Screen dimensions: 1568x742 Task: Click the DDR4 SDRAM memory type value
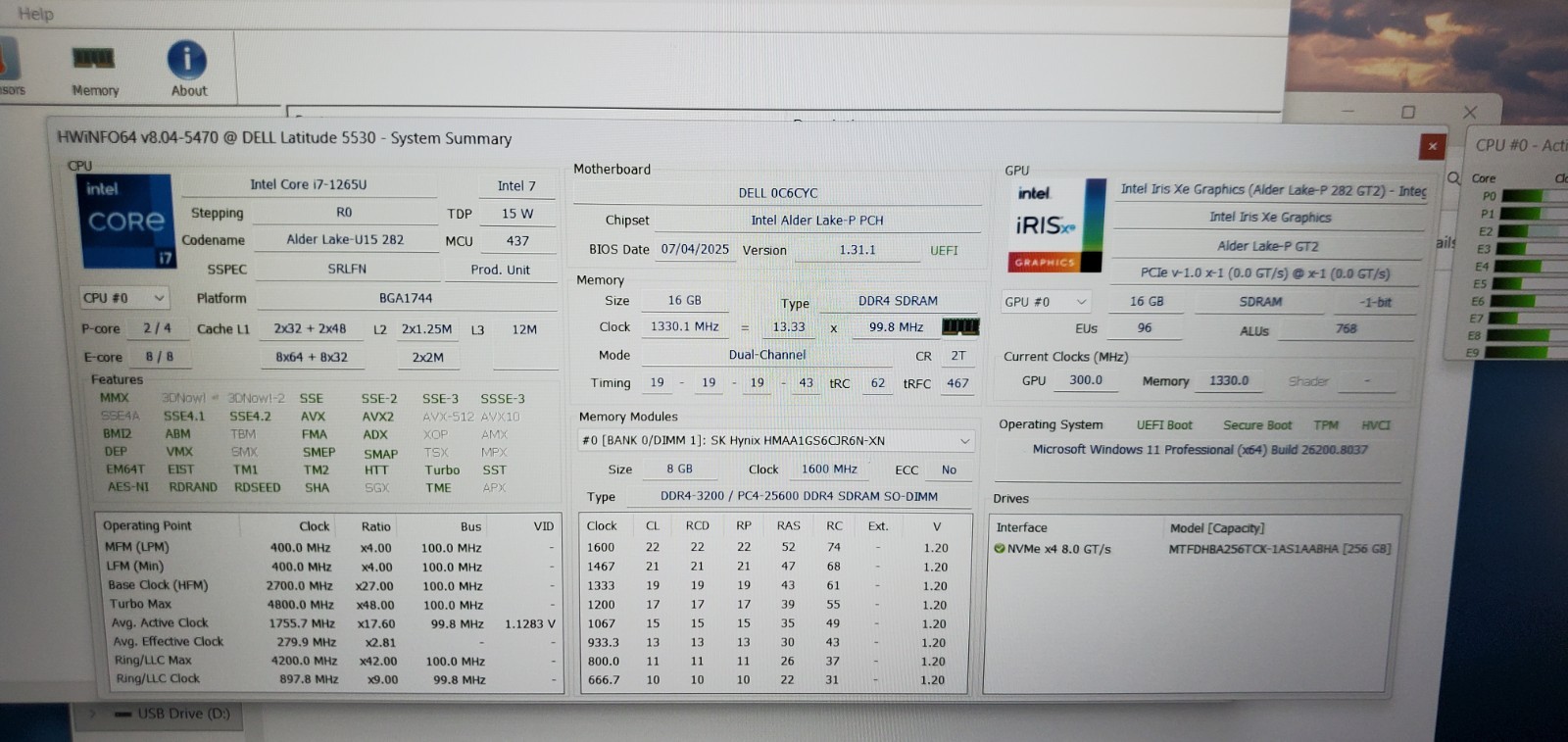(x=898, y=301)
